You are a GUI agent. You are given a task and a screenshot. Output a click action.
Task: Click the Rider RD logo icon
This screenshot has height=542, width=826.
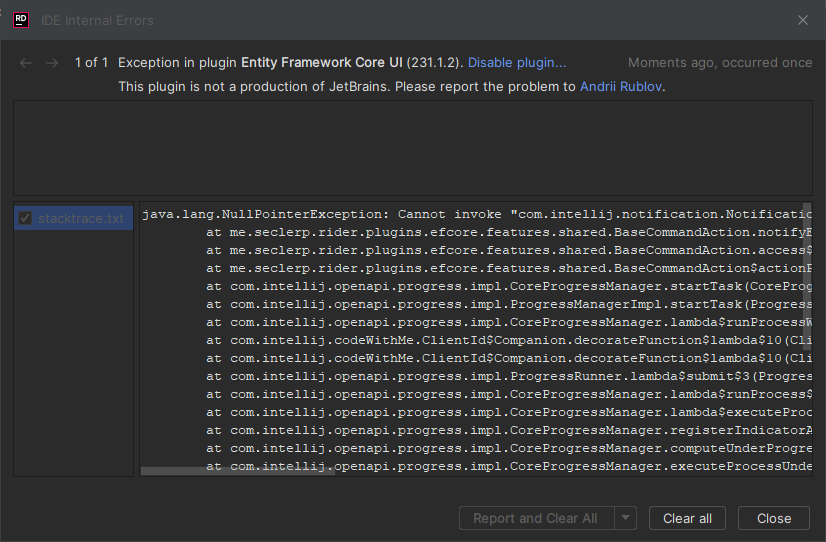coord(21,20)
